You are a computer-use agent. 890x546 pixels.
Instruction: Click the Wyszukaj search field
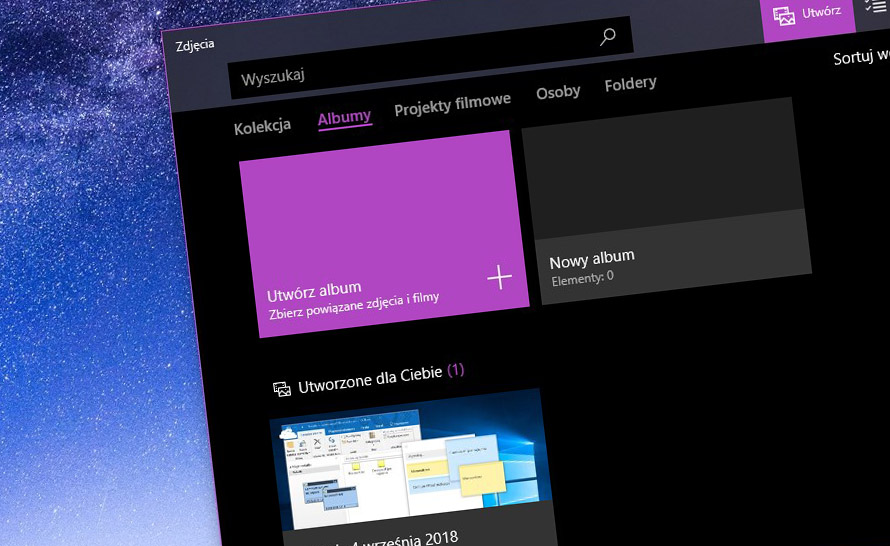tap(430, 60)
